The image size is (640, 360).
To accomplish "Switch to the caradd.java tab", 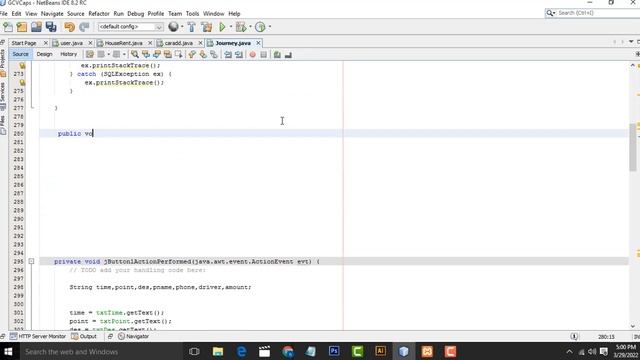I will click(x=179, y=43).
